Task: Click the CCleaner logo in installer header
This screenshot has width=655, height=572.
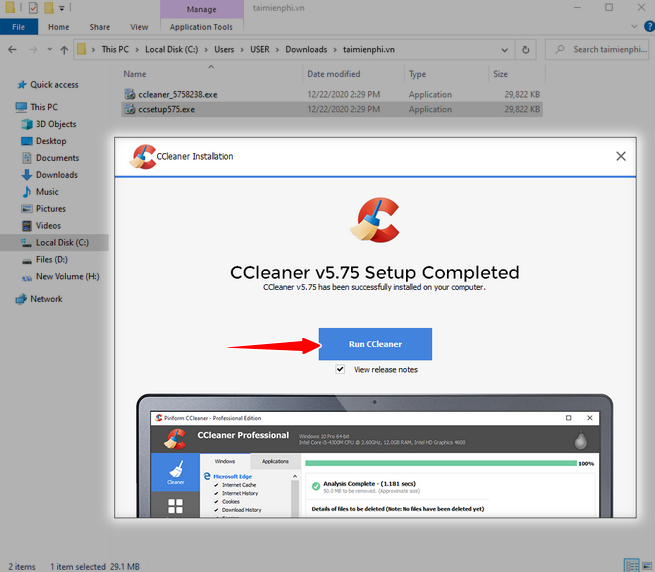Action: (x=143, y=156)
